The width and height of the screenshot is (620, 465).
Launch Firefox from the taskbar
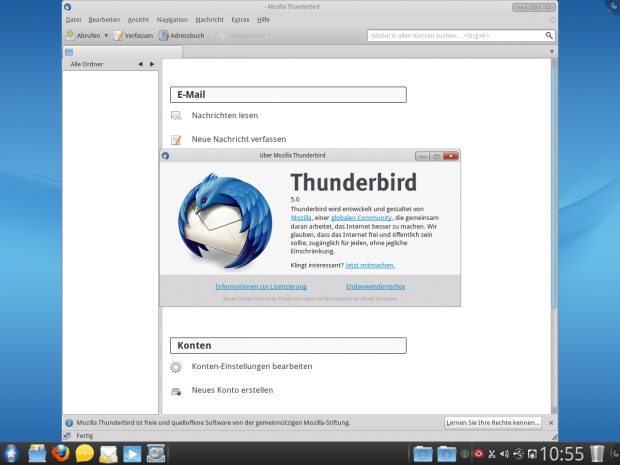tap(61, 454)
